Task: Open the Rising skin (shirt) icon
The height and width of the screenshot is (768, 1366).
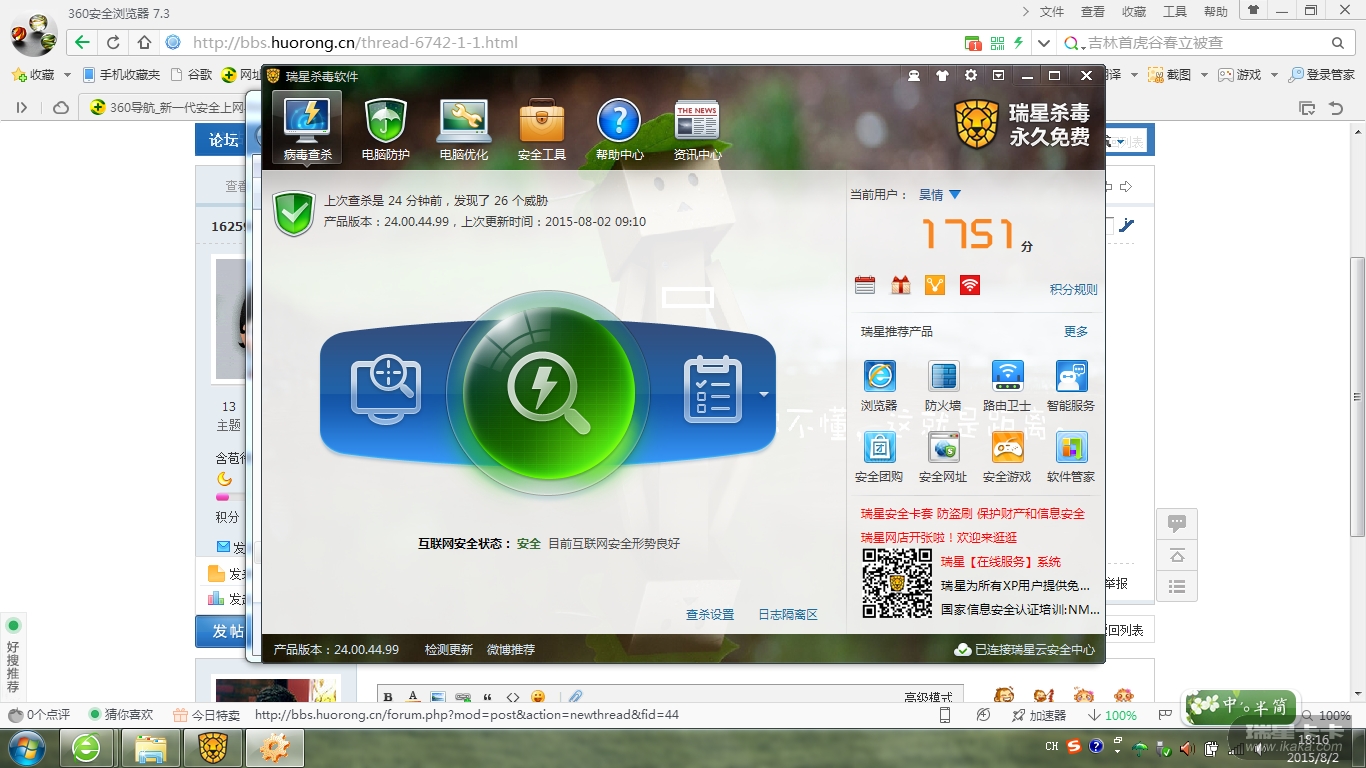Action: coord(942,76)
